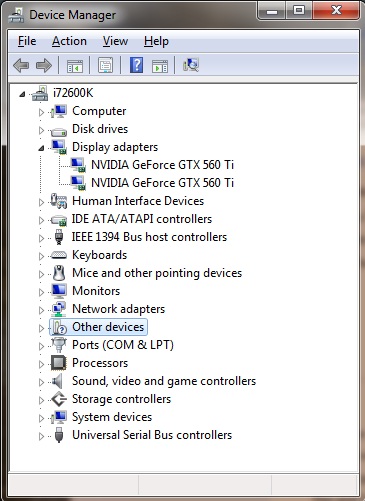Expand IEEE 1394 Bus host controllers

tap(41, 238)
